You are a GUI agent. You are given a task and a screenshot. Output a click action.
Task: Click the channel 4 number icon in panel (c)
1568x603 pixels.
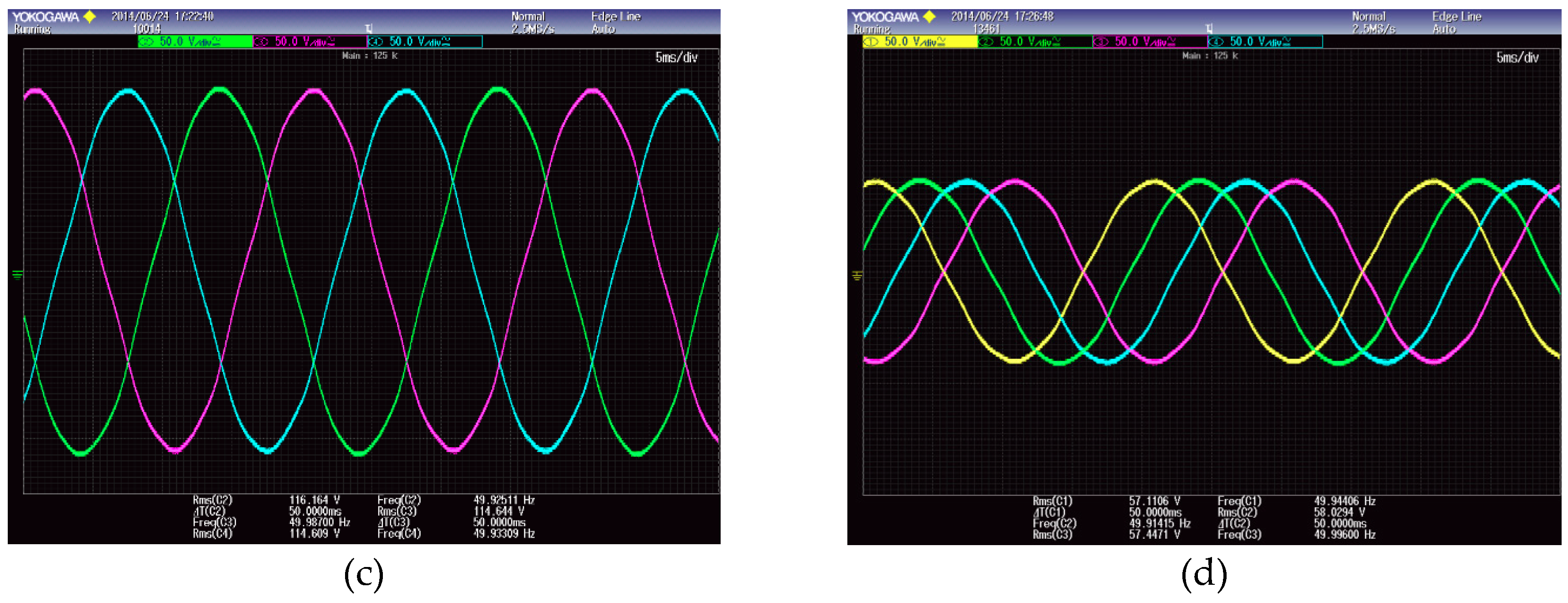click(376, 42)
